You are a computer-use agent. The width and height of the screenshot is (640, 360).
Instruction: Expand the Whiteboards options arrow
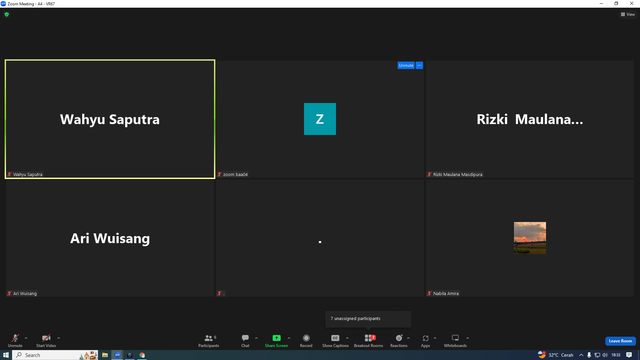468,338
